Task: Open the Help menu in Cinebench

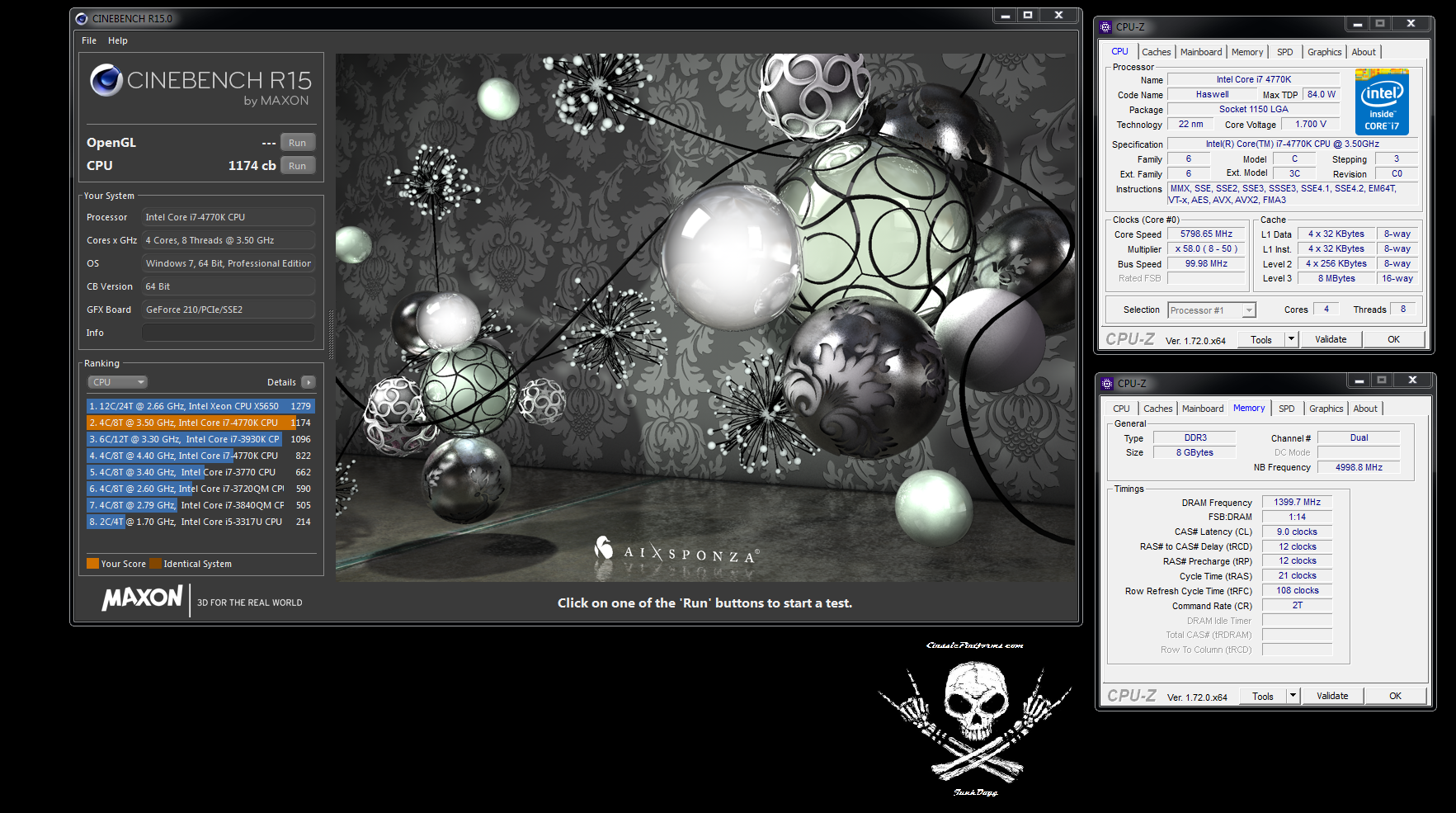Action: 118,40
